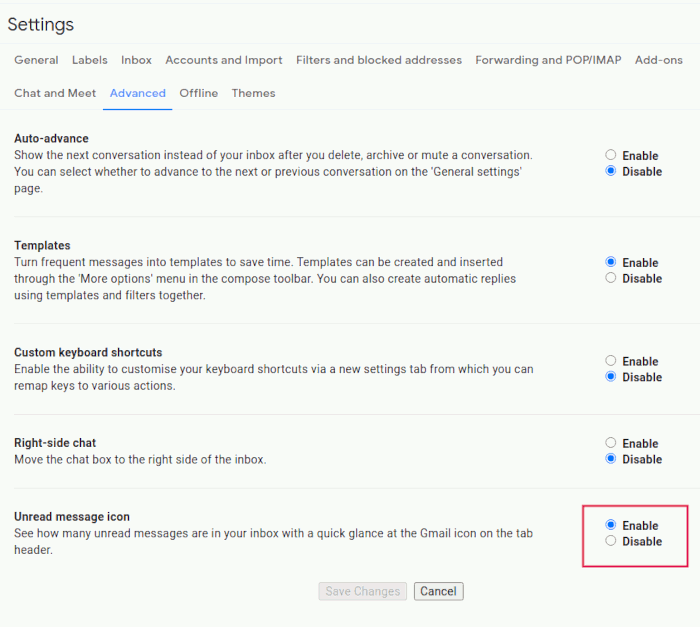Switch to Forwarding and POP/IMAP tab
This screenshot has width=700, height=627.
[x=548, y=60]
